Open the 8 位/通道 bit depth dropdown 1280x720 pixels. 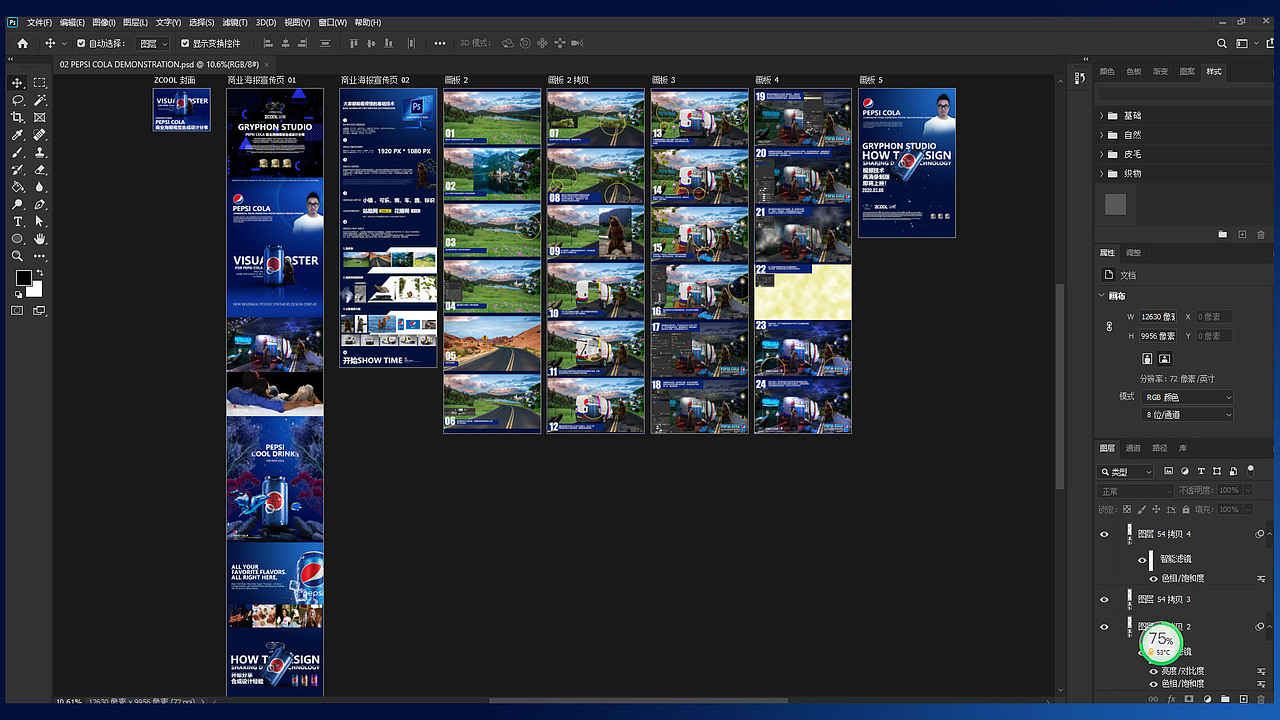(x=1187, y=414)
